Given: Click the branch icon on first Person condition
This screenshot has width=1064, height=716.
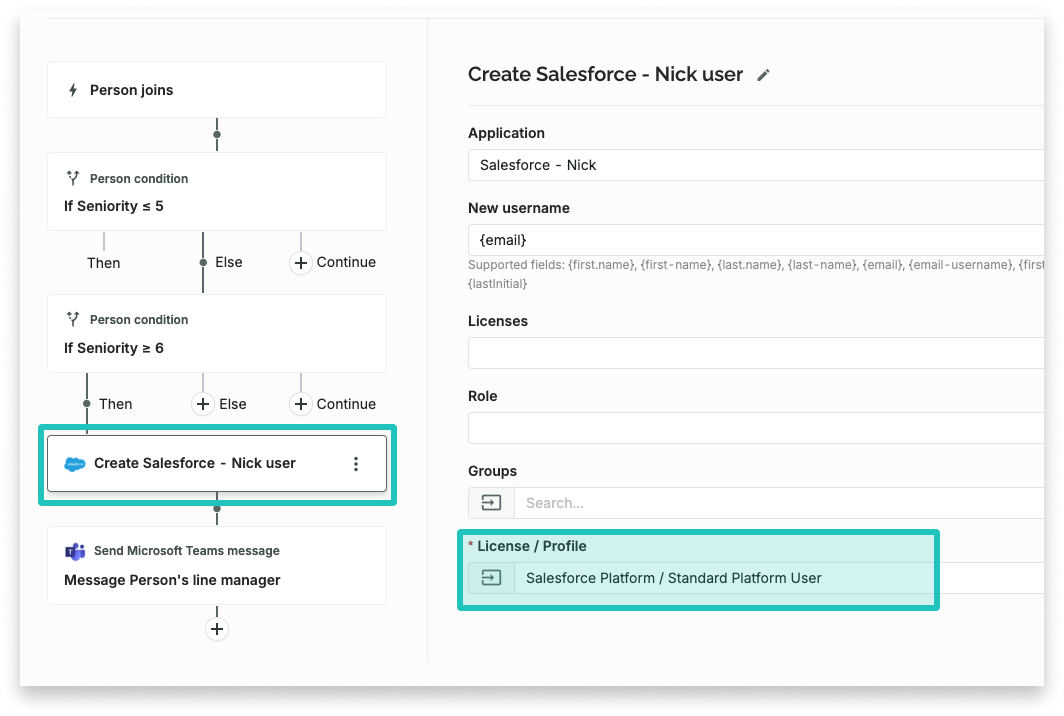Looking at the screenshot, I should [x=72, y=178].
